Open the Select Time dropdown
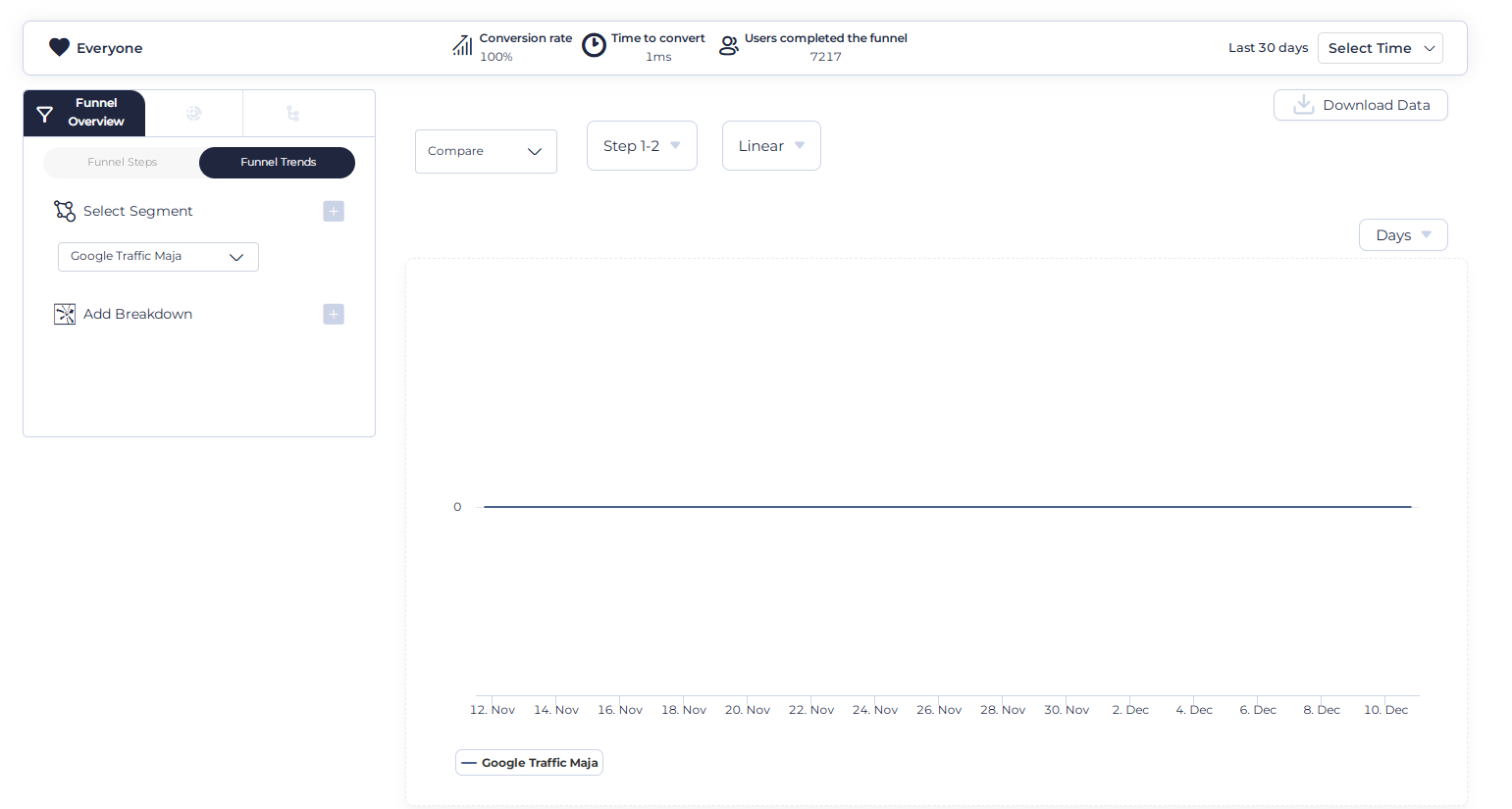Screen dimensions: 1512x809 (x=1381, y=48)
